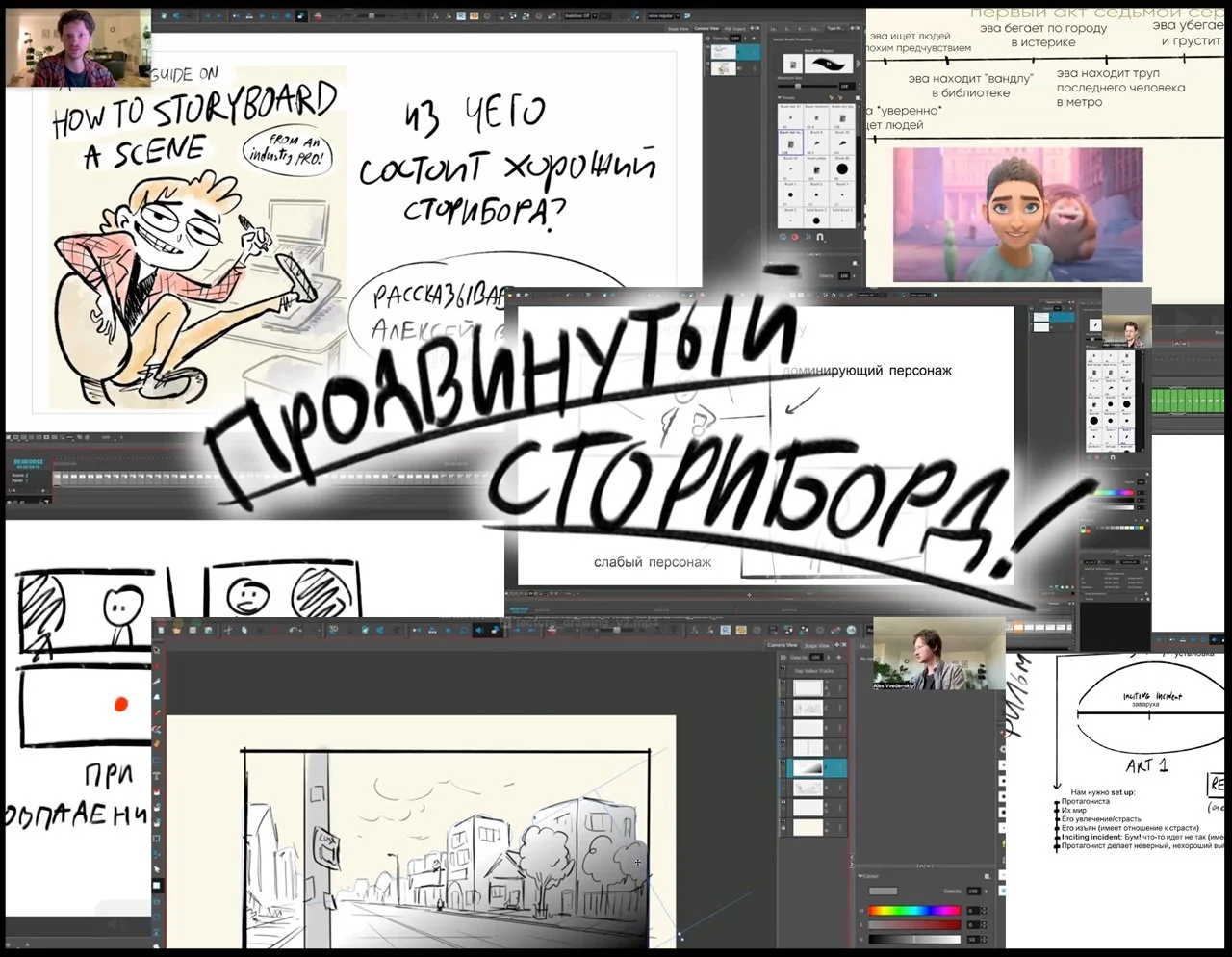This screenshot has height=957, width=1232.
Task: Click the New Brush Preset icon
Action: (x=831, y=97)
